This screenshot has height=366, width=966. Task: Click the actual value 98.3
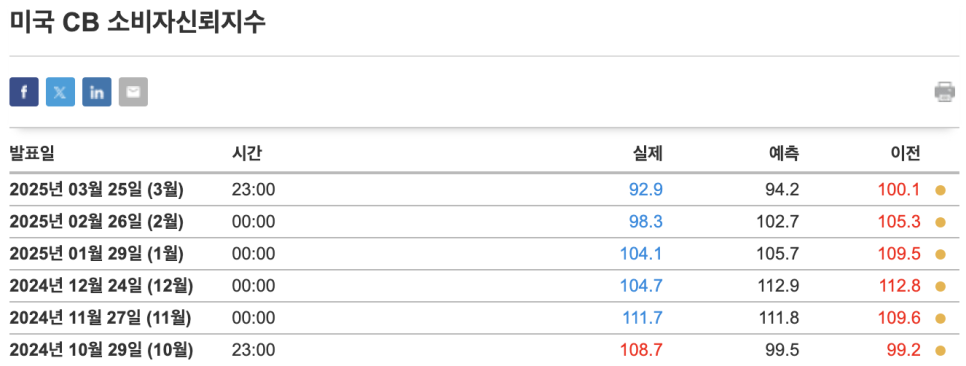646,222
